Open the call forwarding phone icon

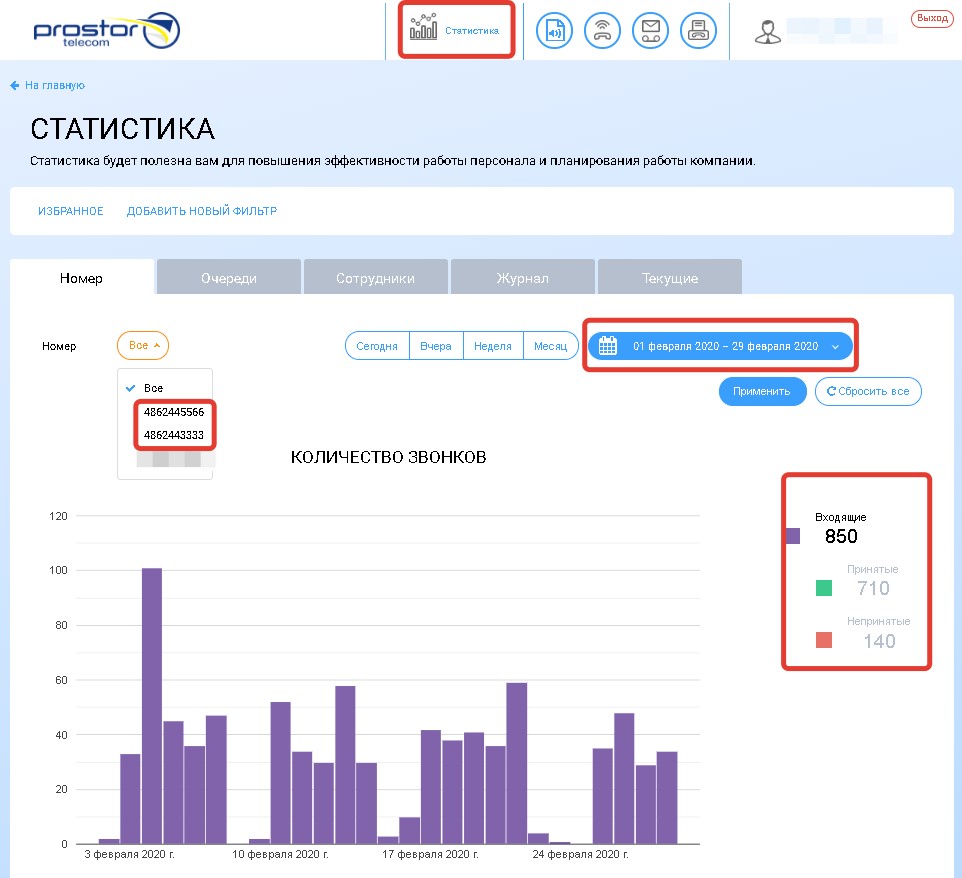coord(603,31)
